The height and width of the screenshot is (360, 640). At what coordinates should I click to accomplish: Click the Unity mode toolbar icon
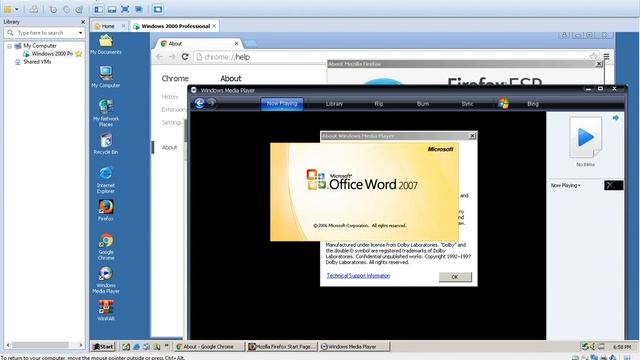coord(139,9)
